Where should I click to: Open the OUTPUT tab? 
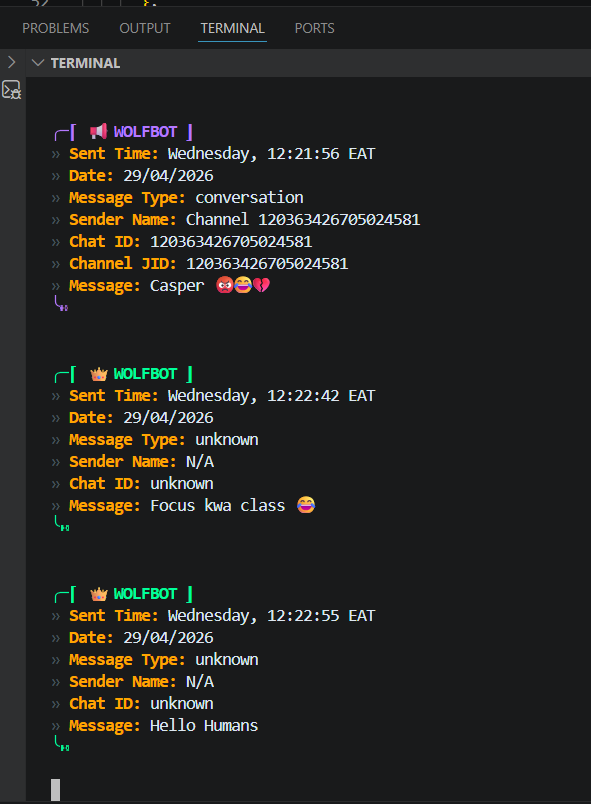point(145,28)
